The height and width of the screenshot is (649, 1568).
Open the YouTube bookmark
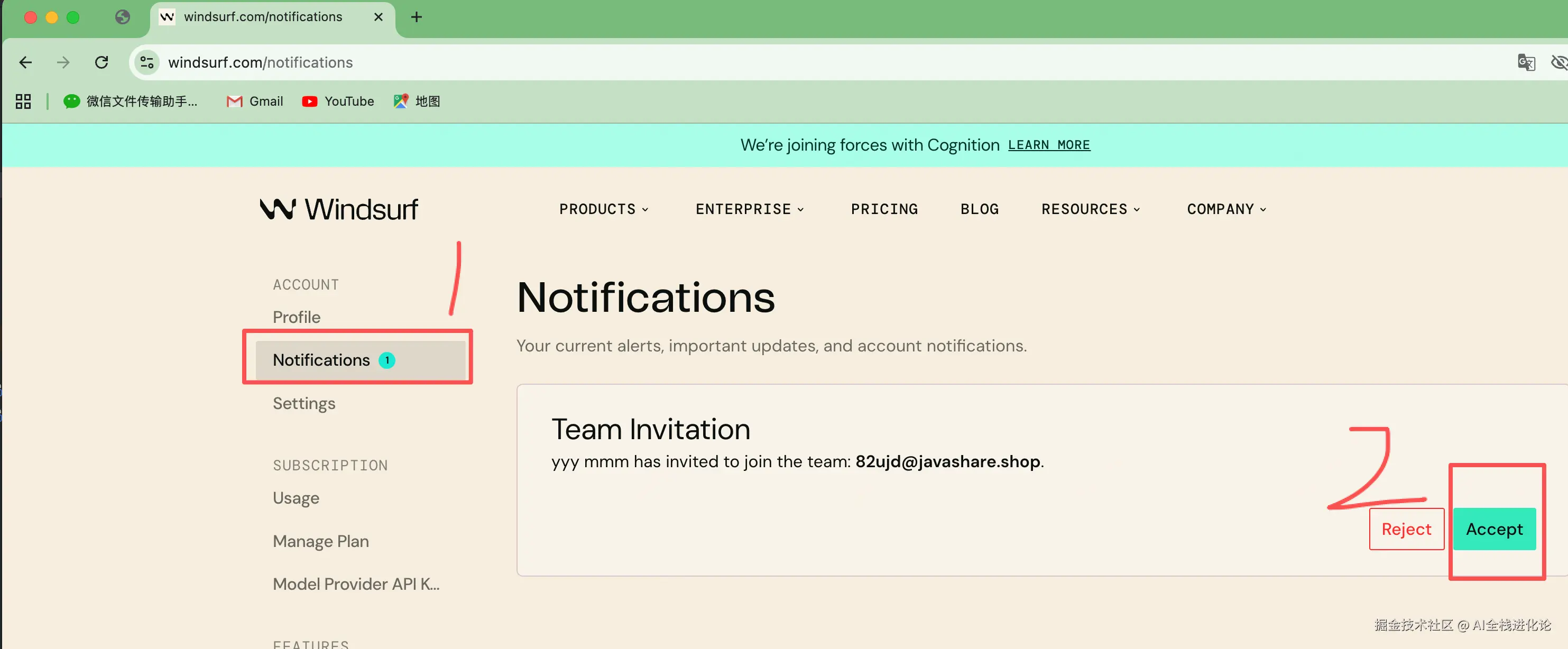click(338, 101)
